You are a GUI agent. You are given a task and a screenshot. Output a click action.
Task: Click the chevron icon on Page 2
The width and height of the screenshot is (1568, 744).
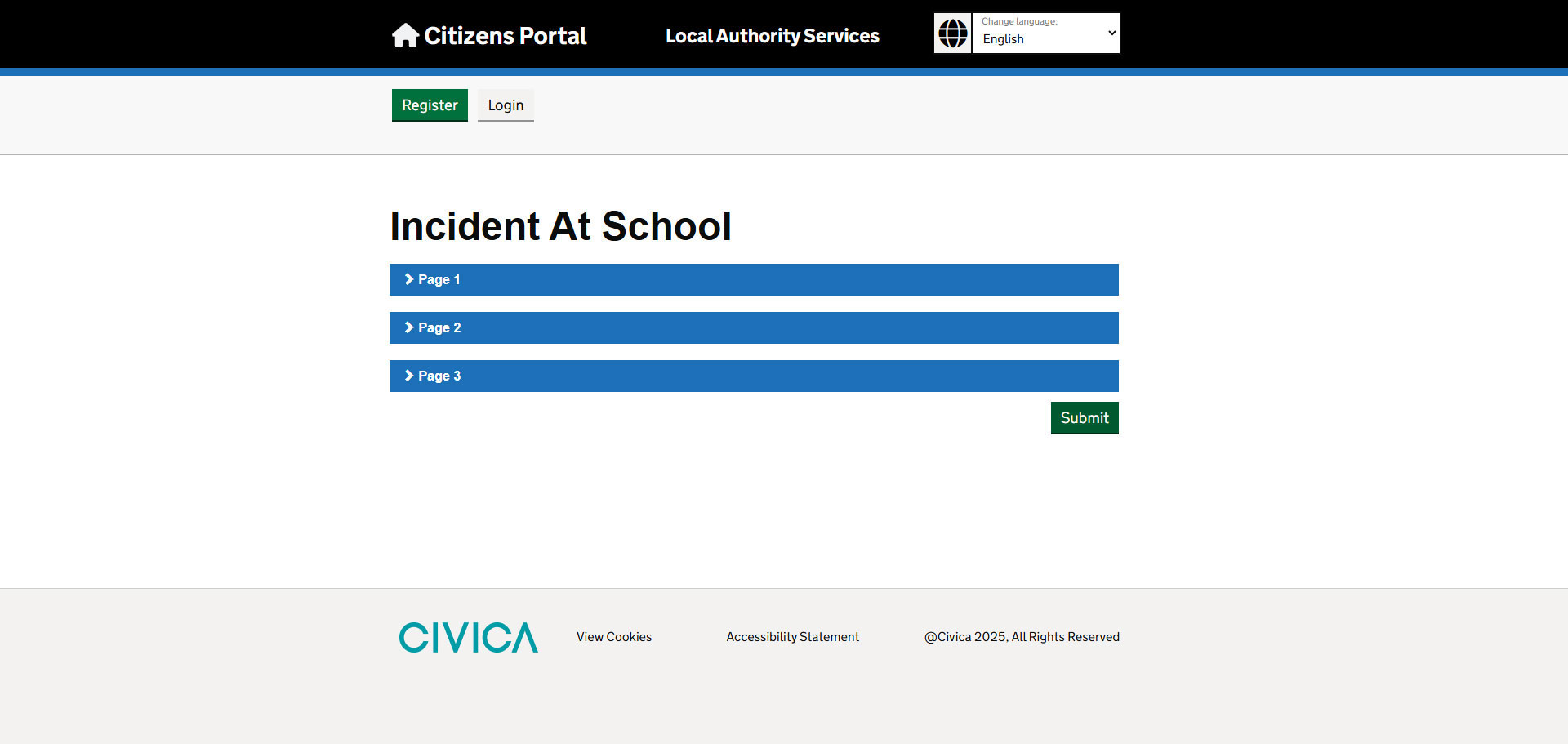[408, 327]
